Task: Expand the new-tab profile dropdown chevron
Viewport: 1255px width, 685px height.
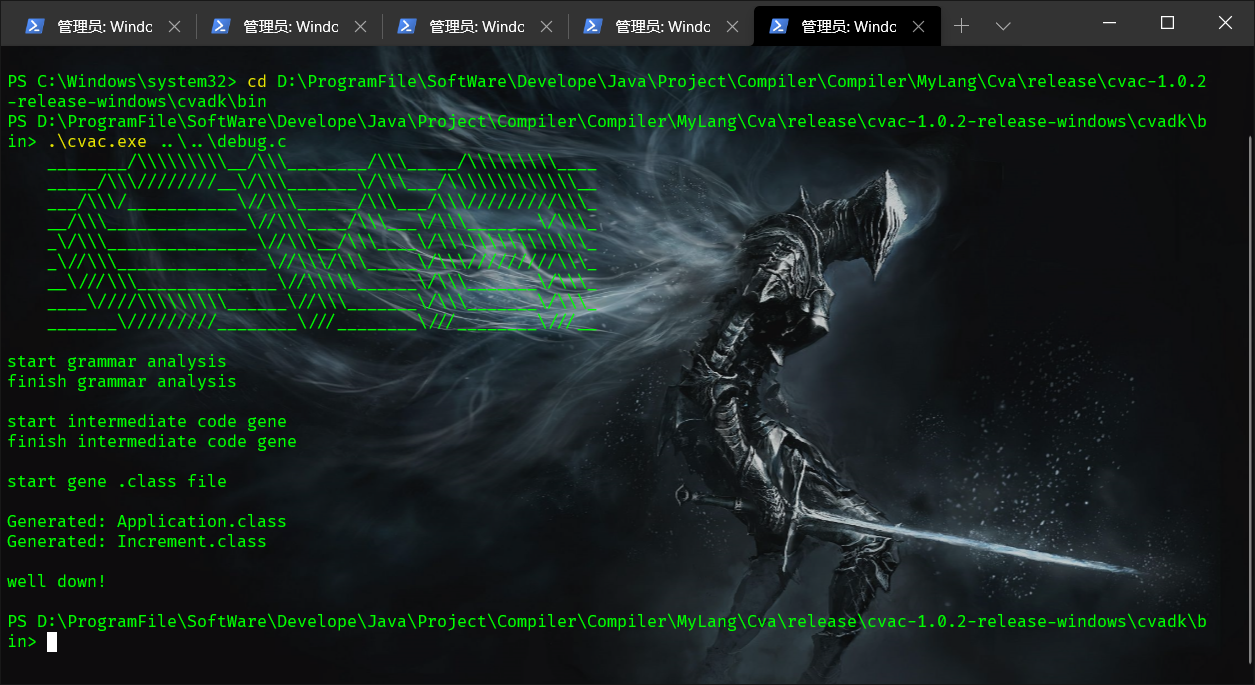Action: click(1003, 27)
